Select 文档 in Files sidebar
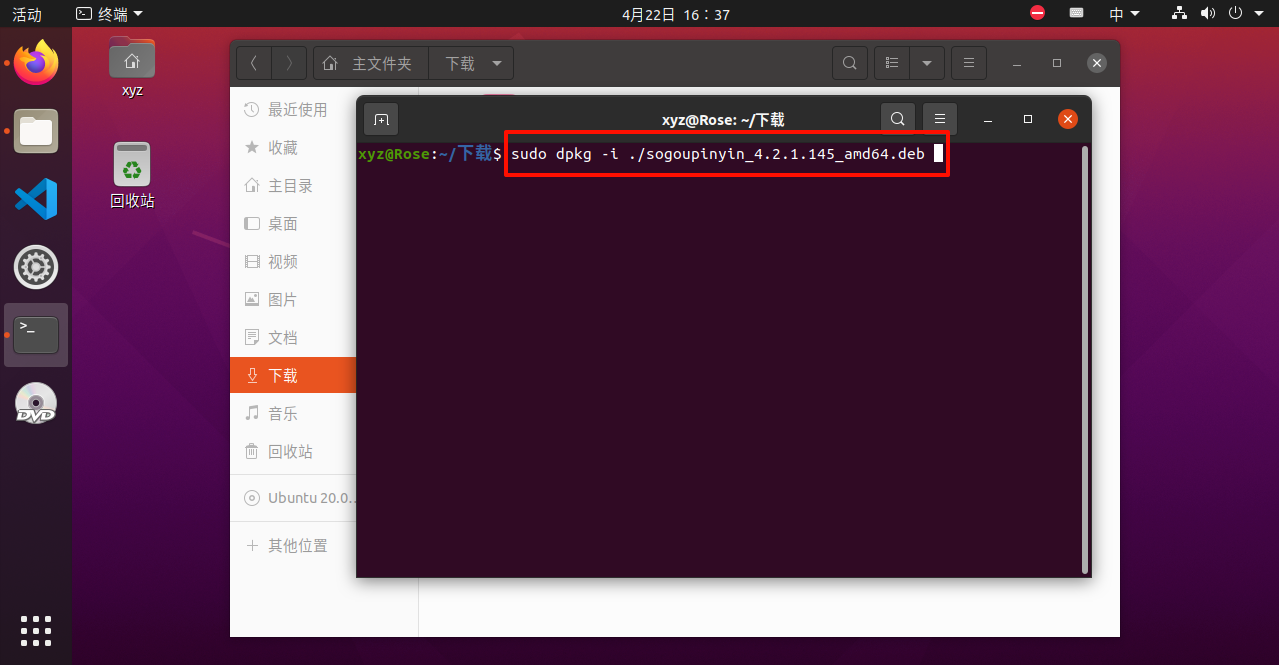Image resolution: width=1279 pixels, height=665 pixels. pos(292,338)
